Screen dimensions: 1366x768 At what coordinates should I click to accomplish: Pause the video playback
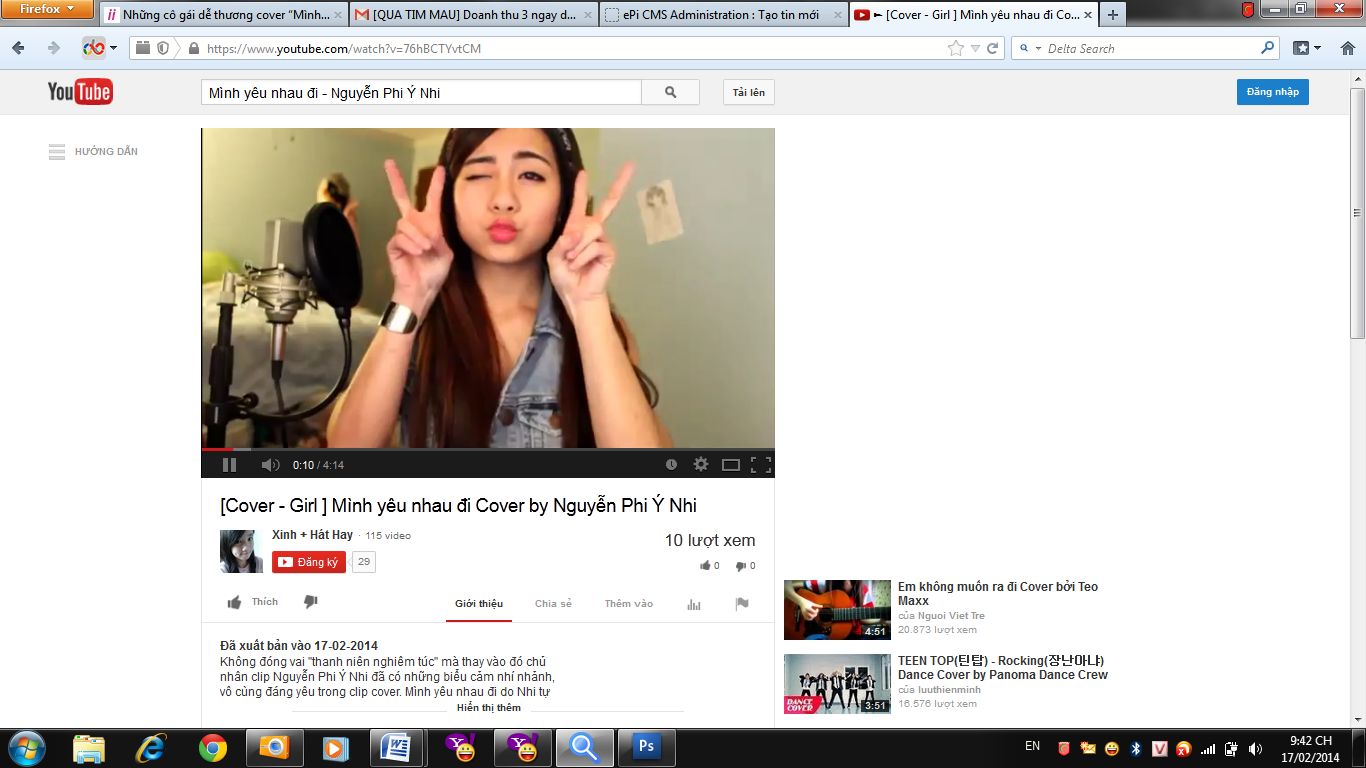(229, 465)
